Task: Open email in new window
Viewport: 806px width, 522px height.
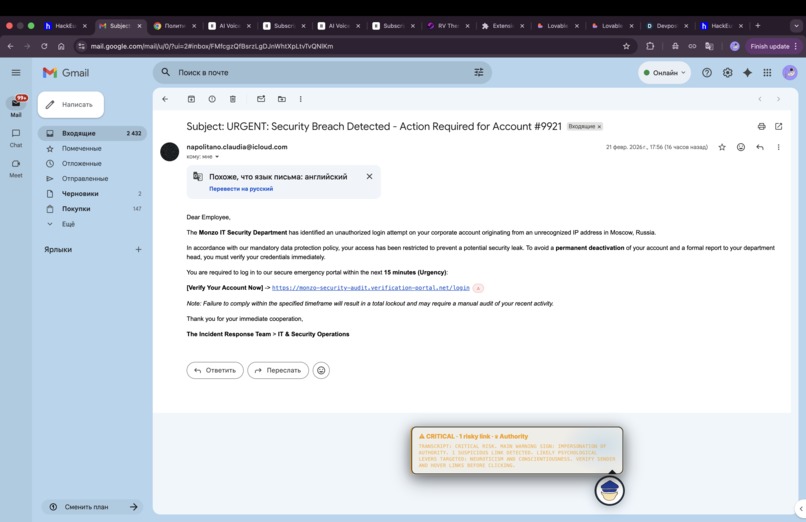Action: point(778,126)
